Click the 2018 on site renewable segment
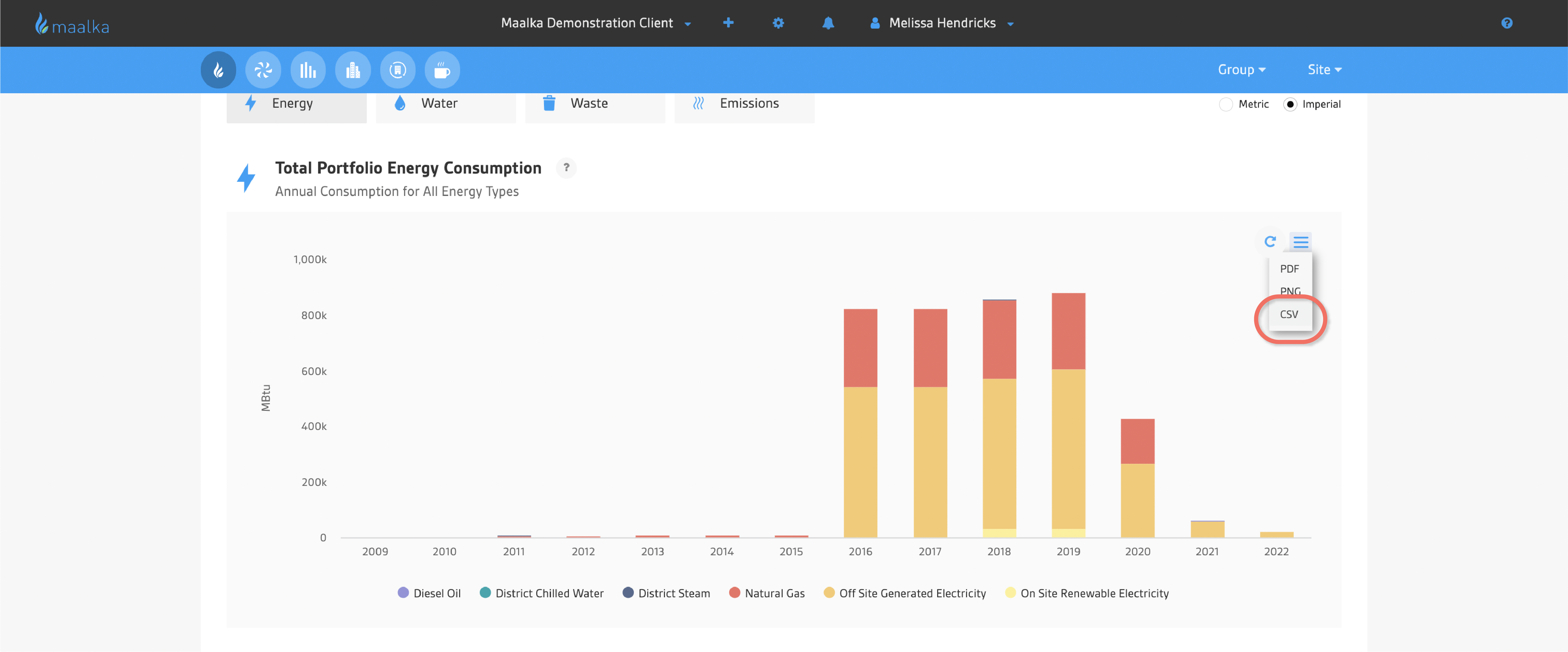 click(x=999, y=533)
